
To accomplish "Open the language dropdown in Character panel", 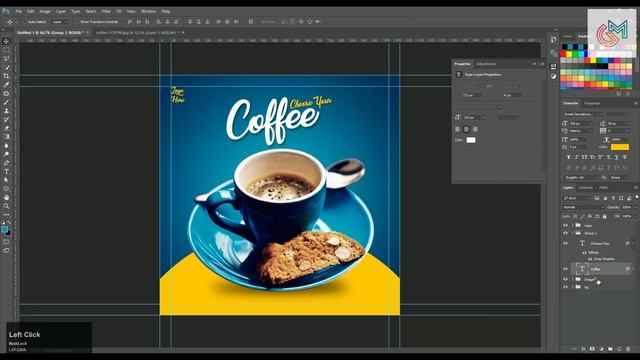I will pyautogui.click(x=581, y=178).
